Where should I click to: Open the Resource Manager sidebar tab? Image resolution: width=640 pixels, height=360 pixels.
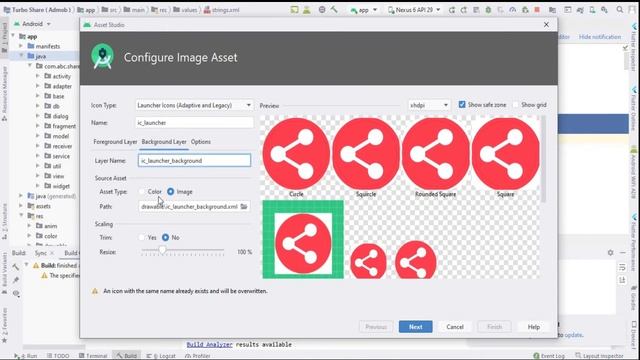pos(4,93)
